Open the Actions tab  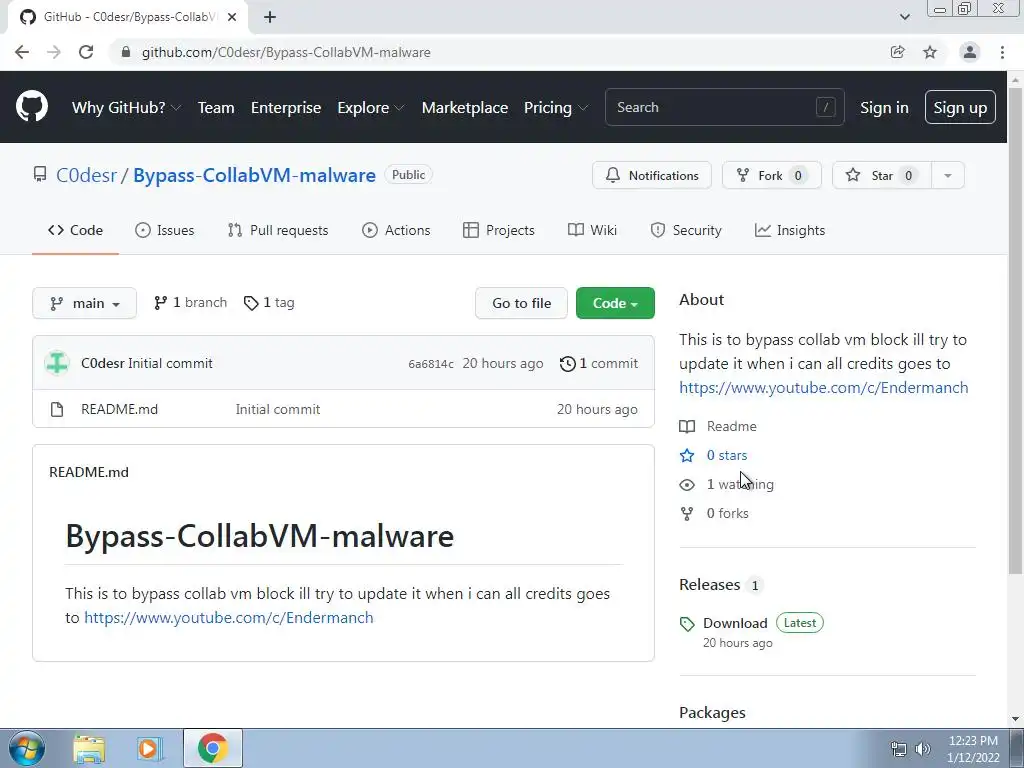click(396, 230)
